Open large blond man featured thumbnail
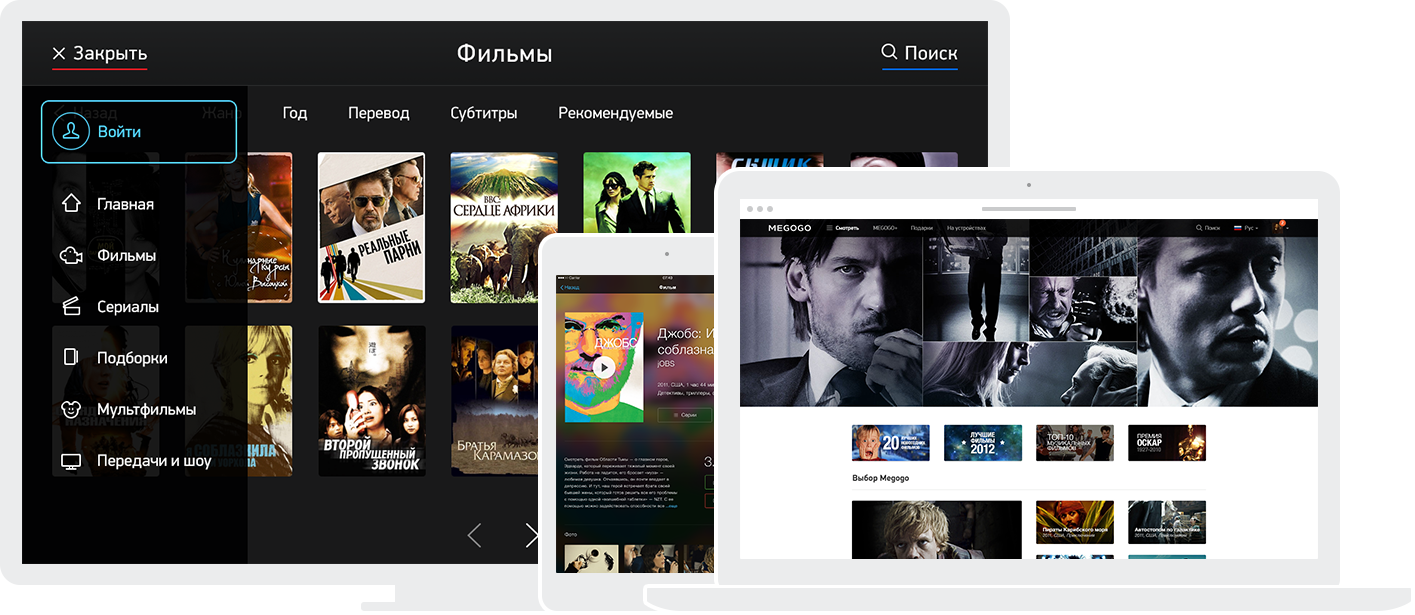 (x=937, y=530)
